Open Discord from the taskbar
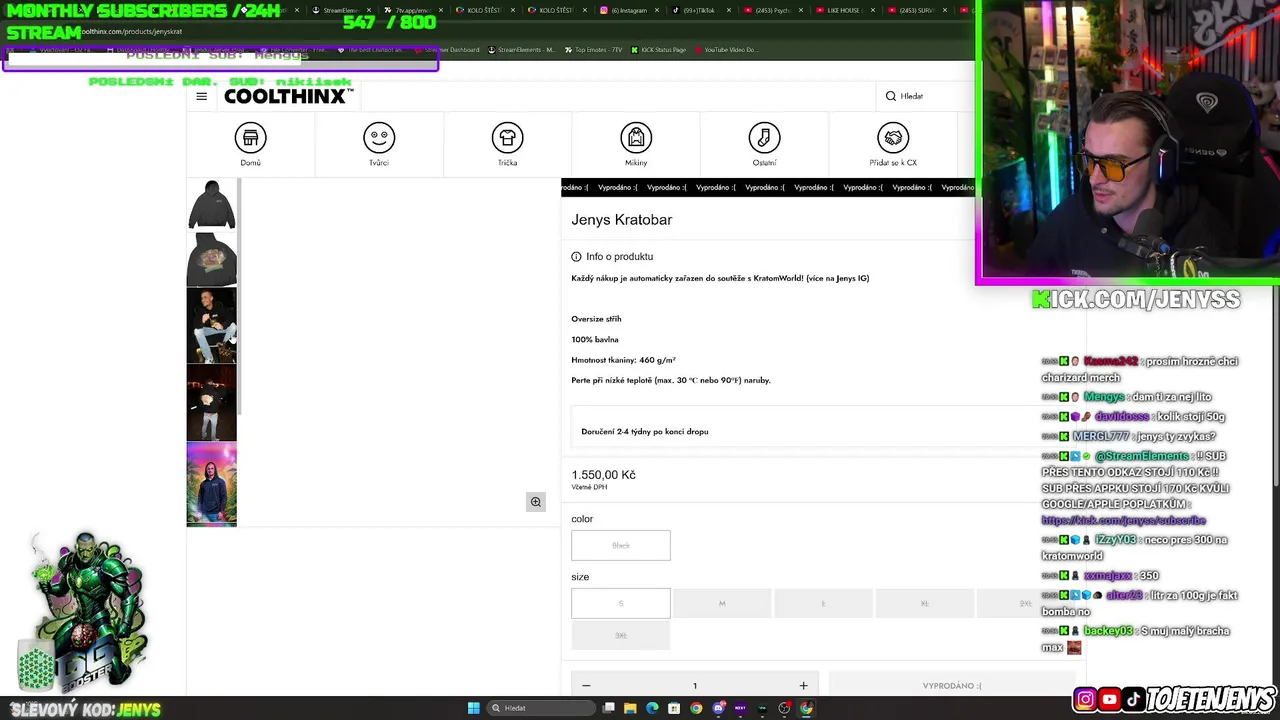The height and width of the screenshot is (720, 1280). (x=719, y=708)
